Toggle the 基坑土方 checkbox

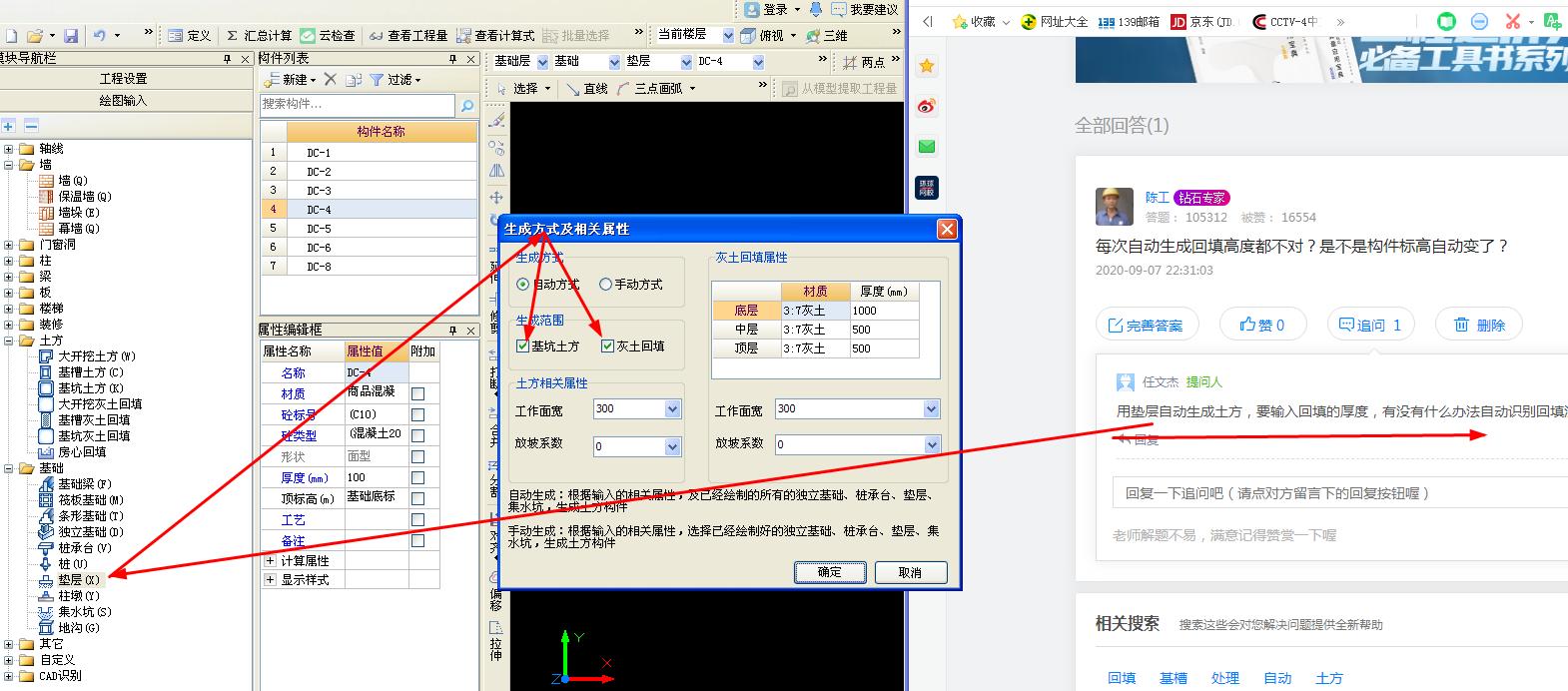[523, 346]
